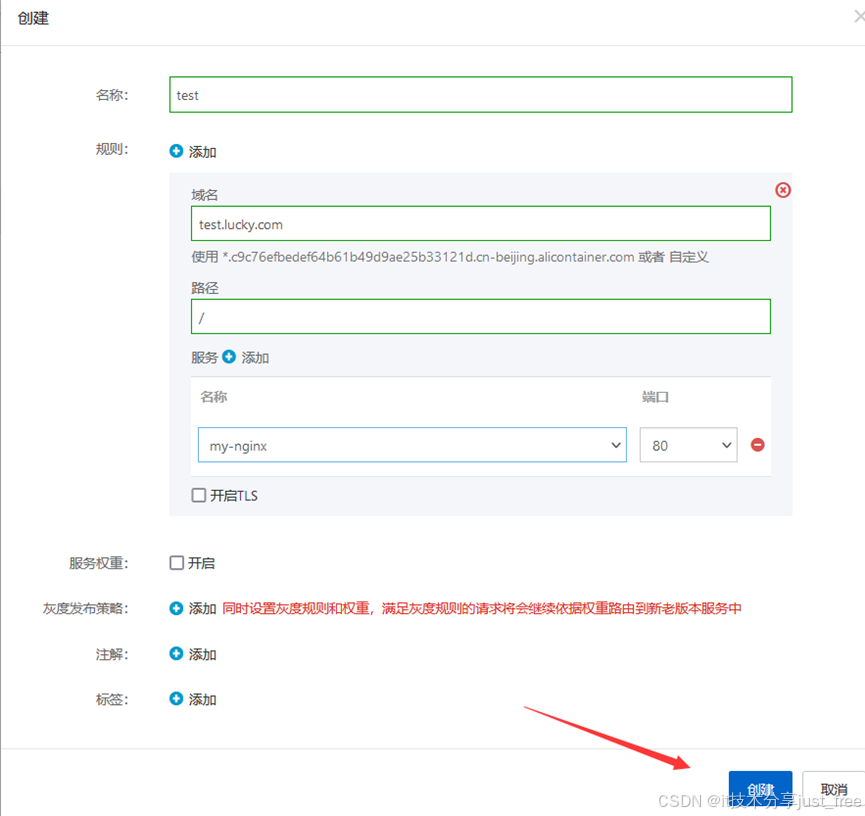Click the 添加 link for 标签
Viewport: 865px width, 816px height.
pos(202,700)
